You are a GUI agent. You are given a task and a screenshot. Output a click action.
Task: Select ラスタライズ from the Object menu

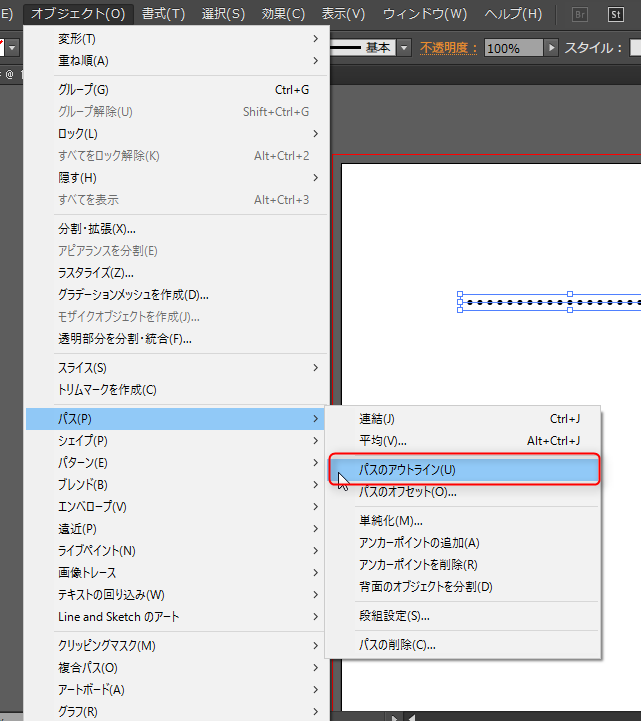click(96, 272)
